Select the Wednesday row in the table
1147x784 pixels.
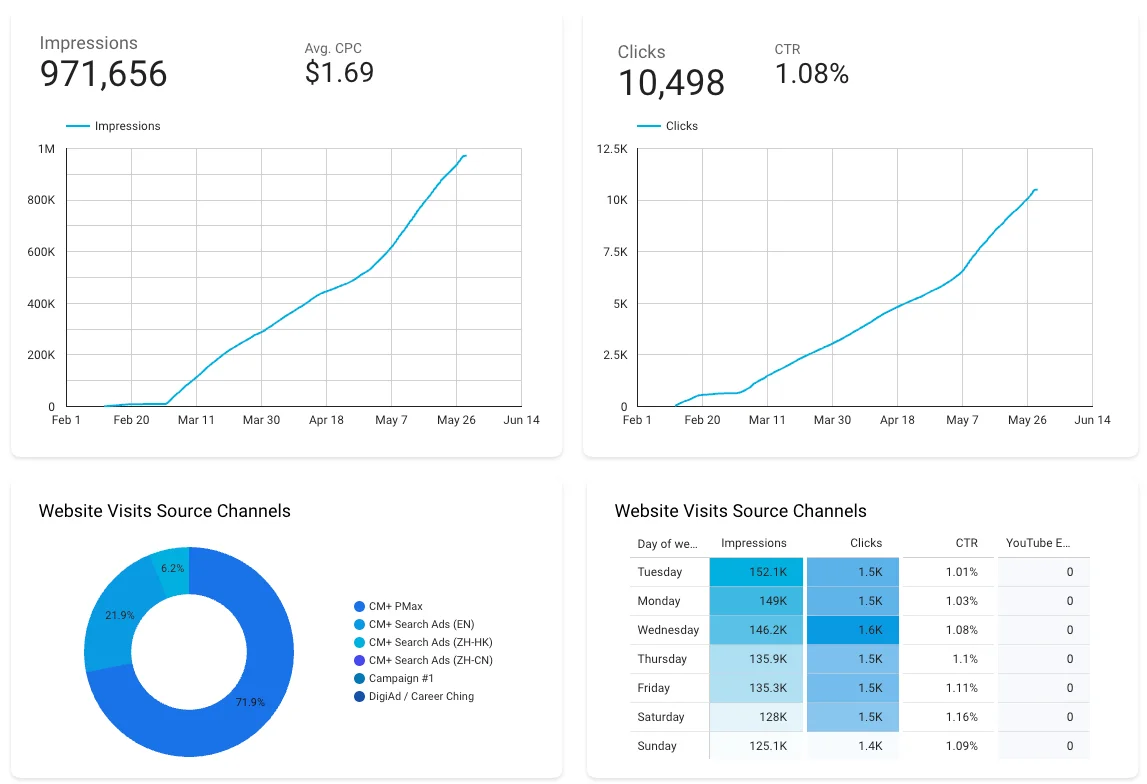pos(668,631)
